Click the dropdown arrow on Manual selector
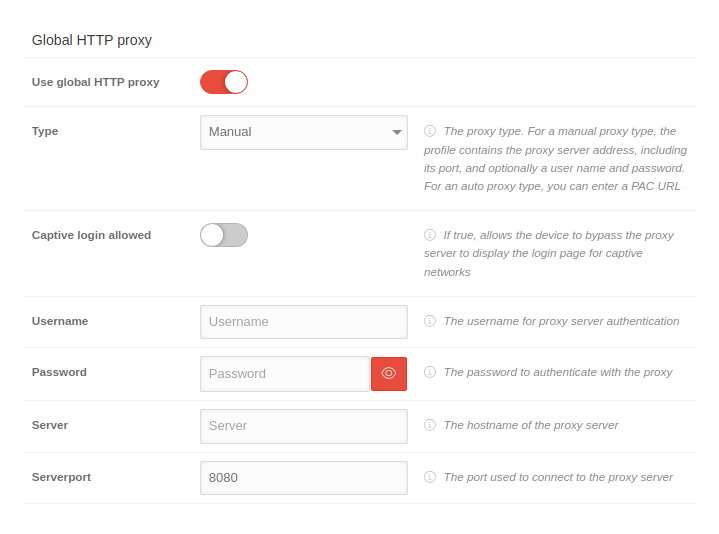Image resolution: width=719 pixels, height=534 pixels. tap(397, 132)
